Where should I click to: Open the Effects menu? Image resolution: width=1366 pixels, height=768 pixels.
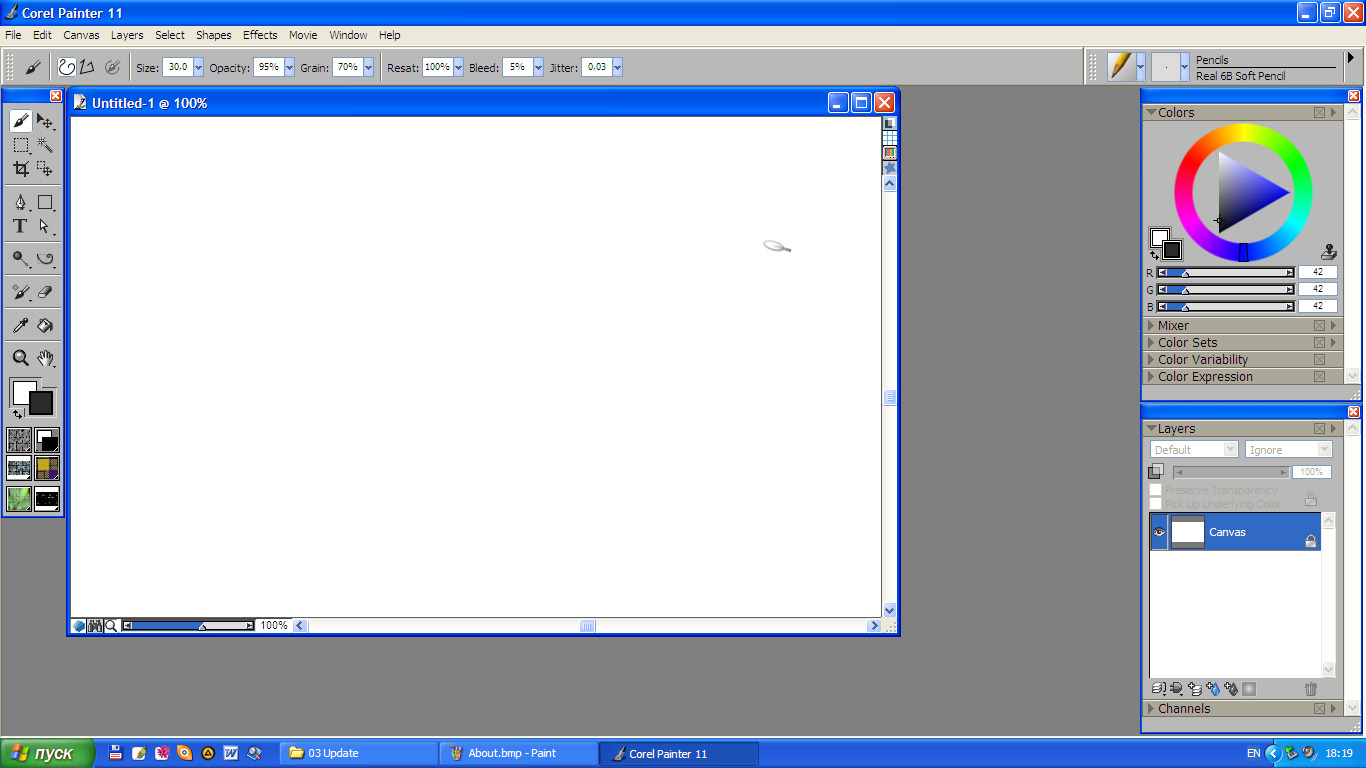[x=260, y=35]
